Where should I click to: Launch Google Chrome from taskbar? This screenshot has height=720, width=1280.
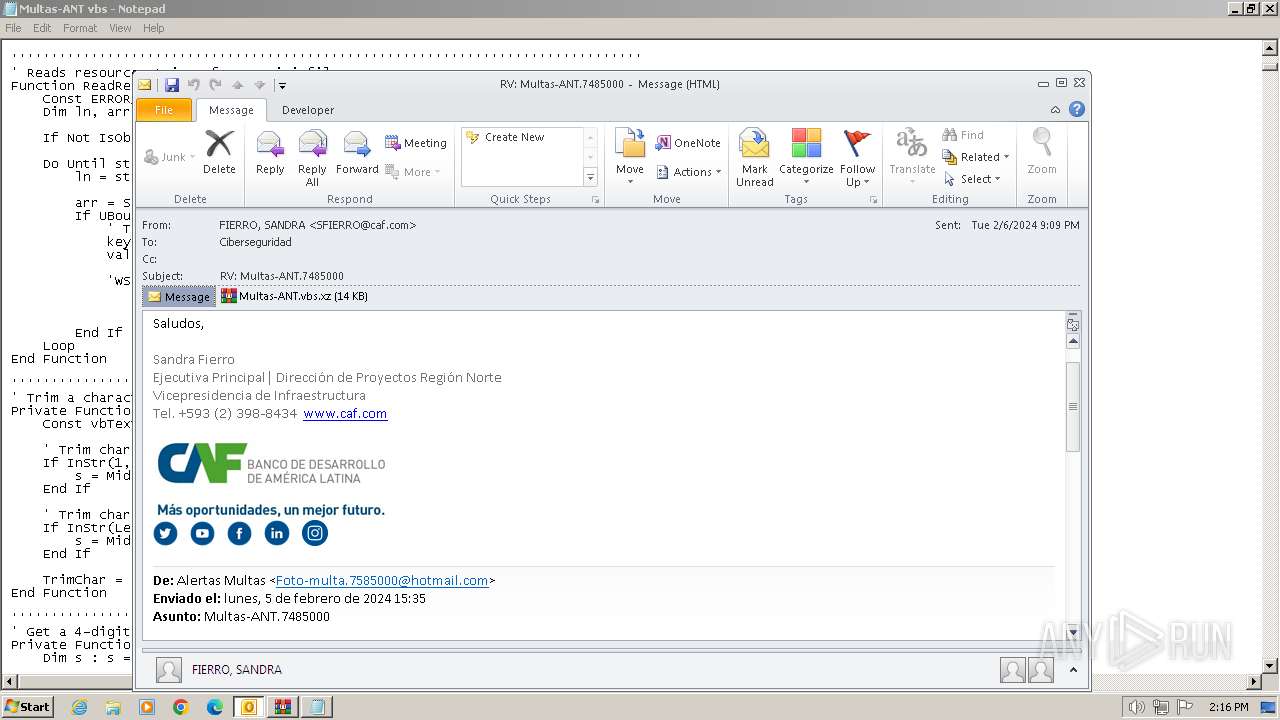180,707
